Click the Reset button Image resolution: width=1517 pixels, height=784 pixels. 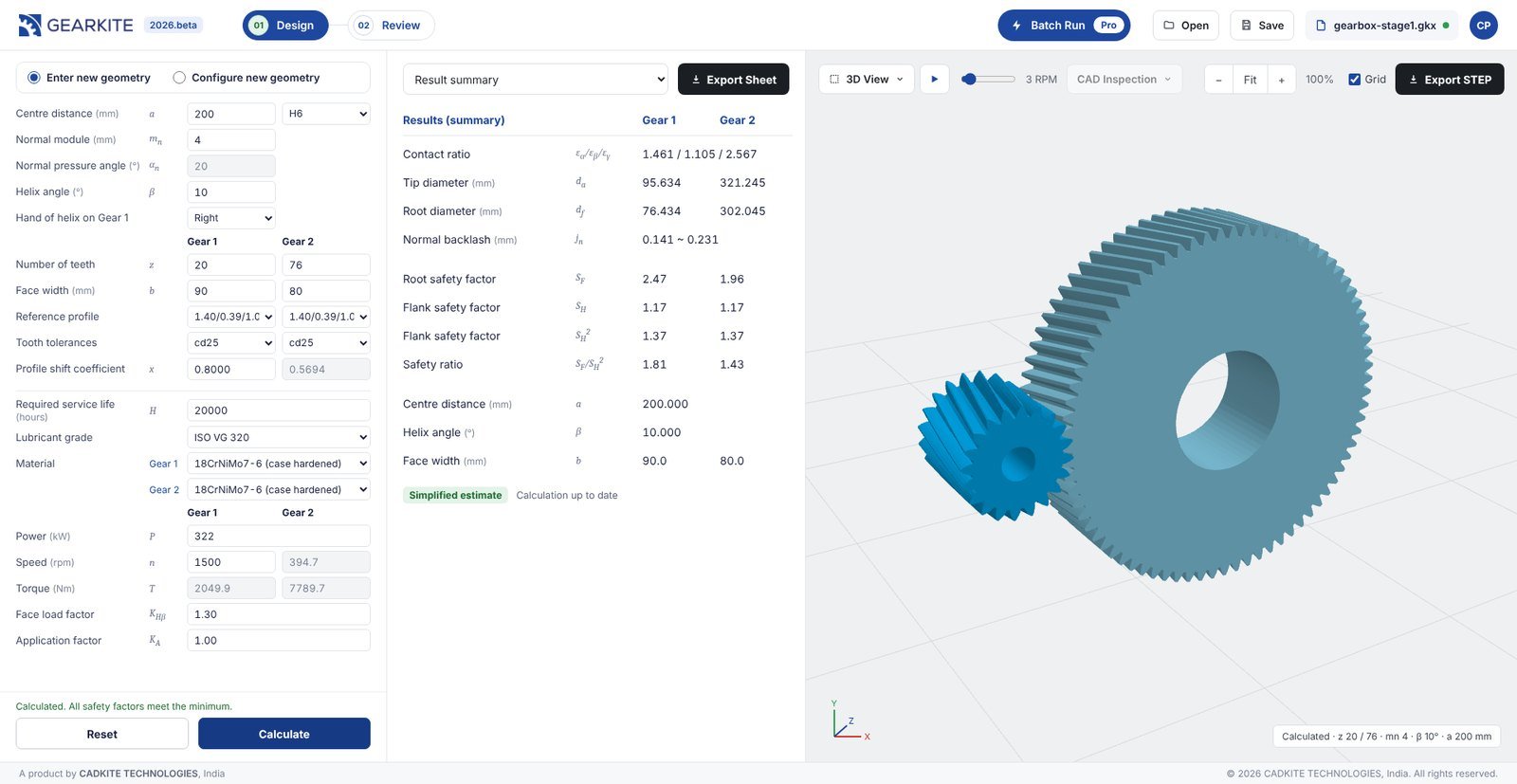(x=102, y=734)
